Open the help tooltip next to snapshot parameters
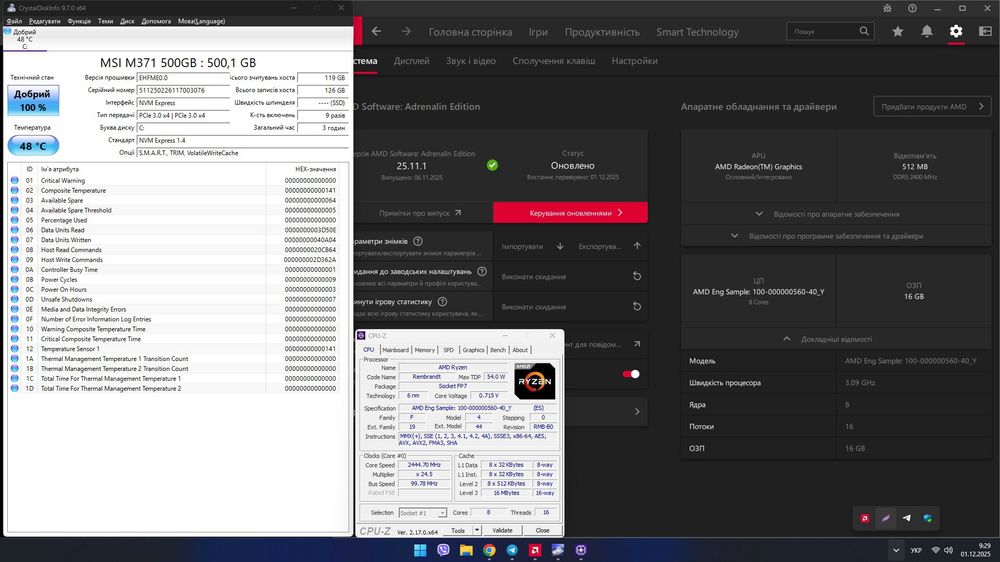Viewport: 1000px width, 562px height. click(418, 241)
